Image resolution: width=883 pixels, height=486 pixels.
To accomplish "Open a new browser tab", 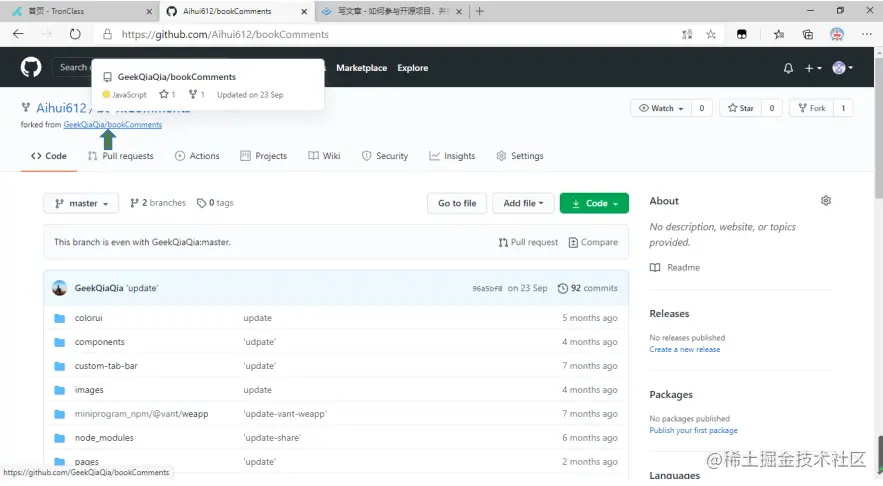I will click(479, 11).
